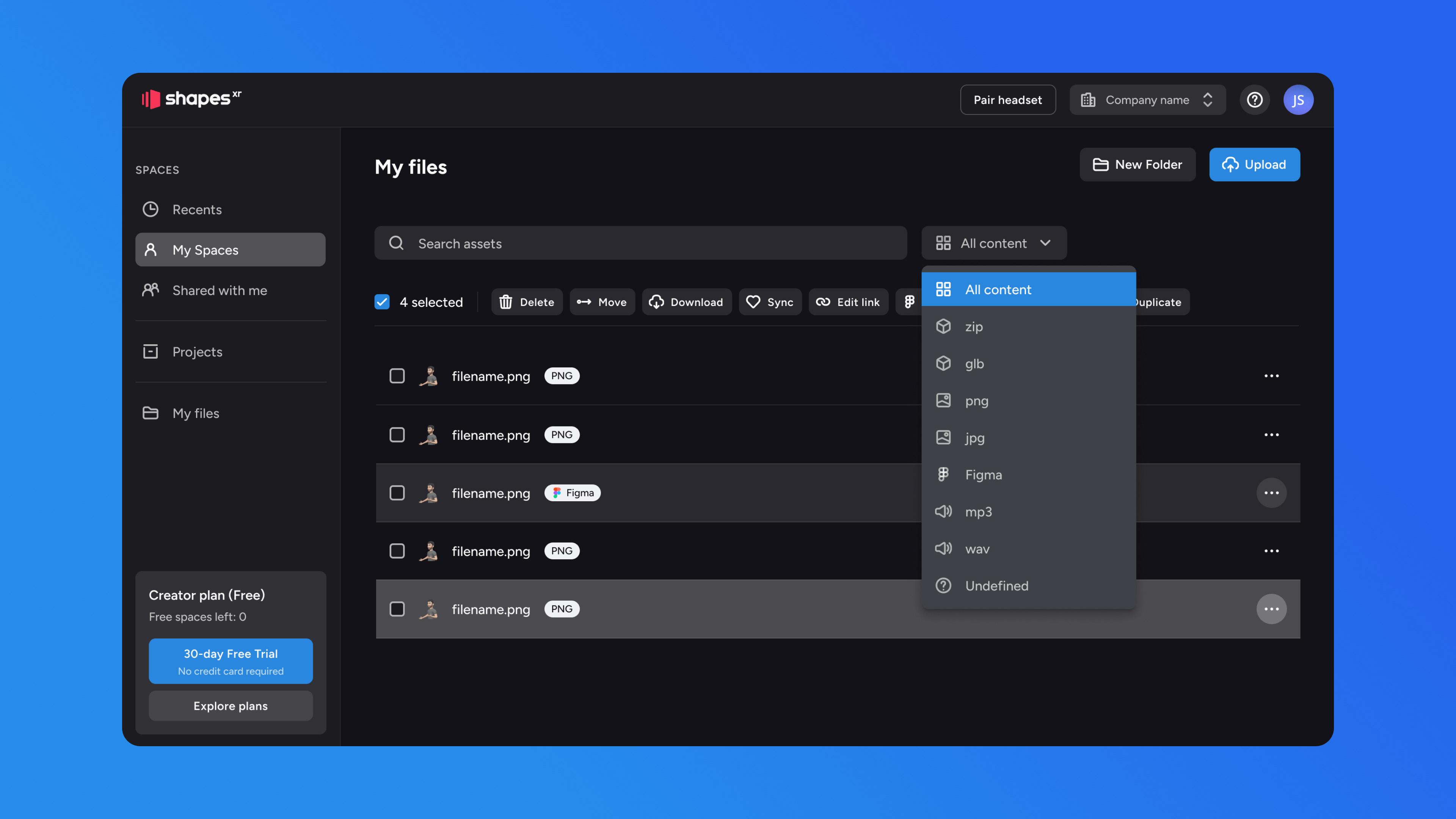
Task: Collapse the All content filter dropdown
Action: (994, 243)
